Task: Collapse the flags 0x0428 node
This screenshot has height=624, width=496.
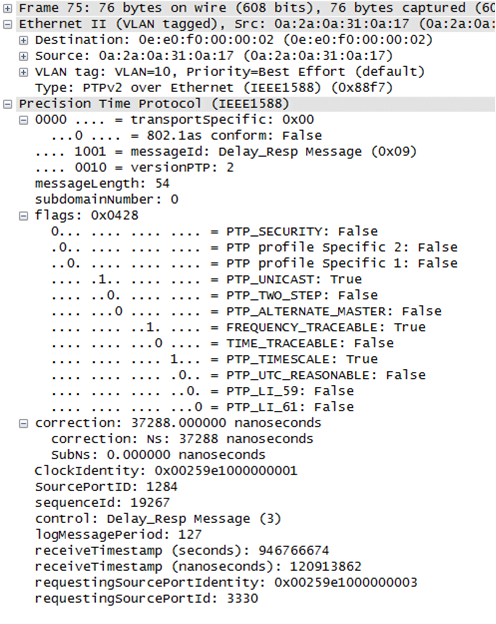Action: pos(23,216)
